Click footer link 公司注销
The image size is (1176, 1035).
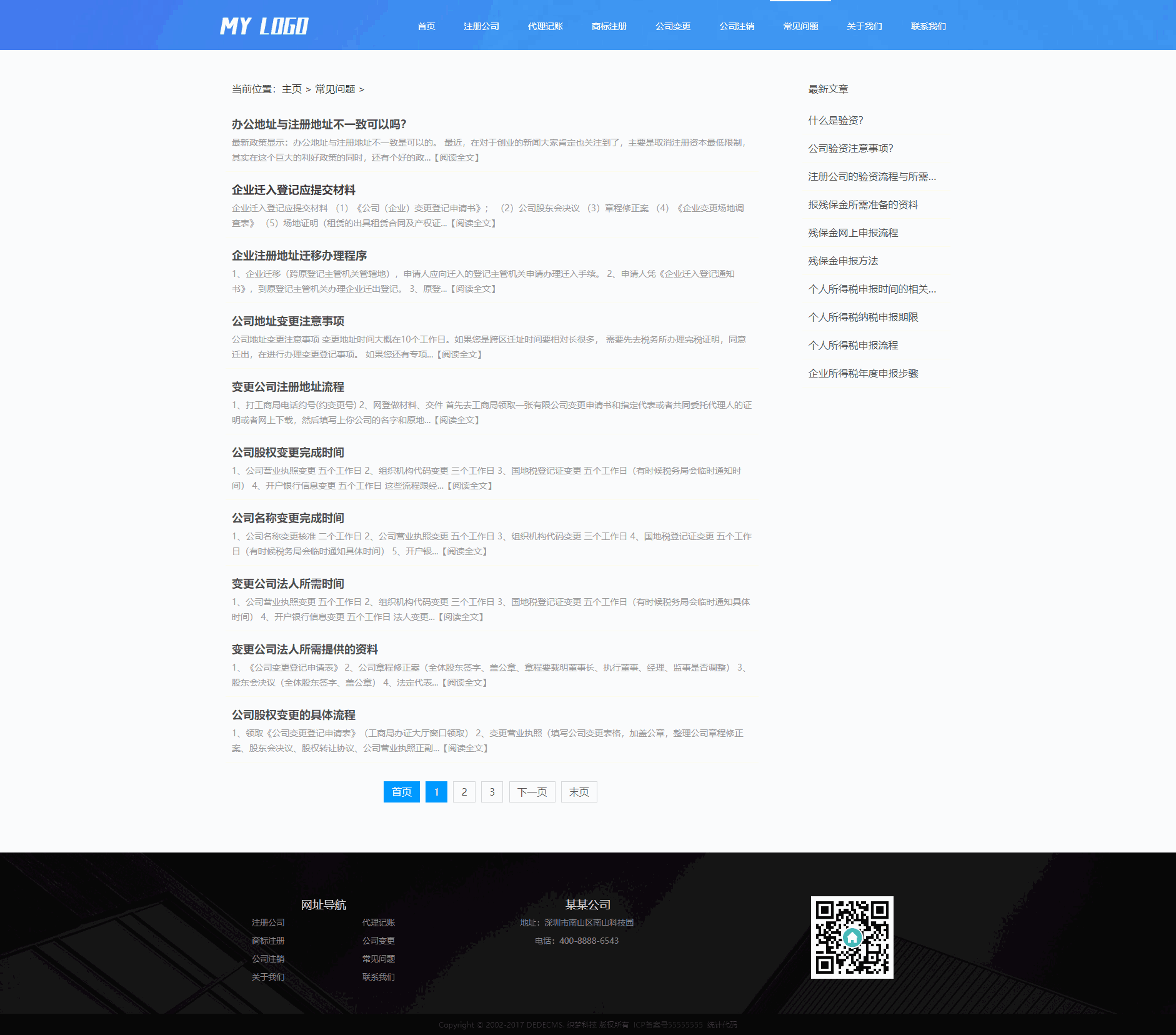click(268, 959)
